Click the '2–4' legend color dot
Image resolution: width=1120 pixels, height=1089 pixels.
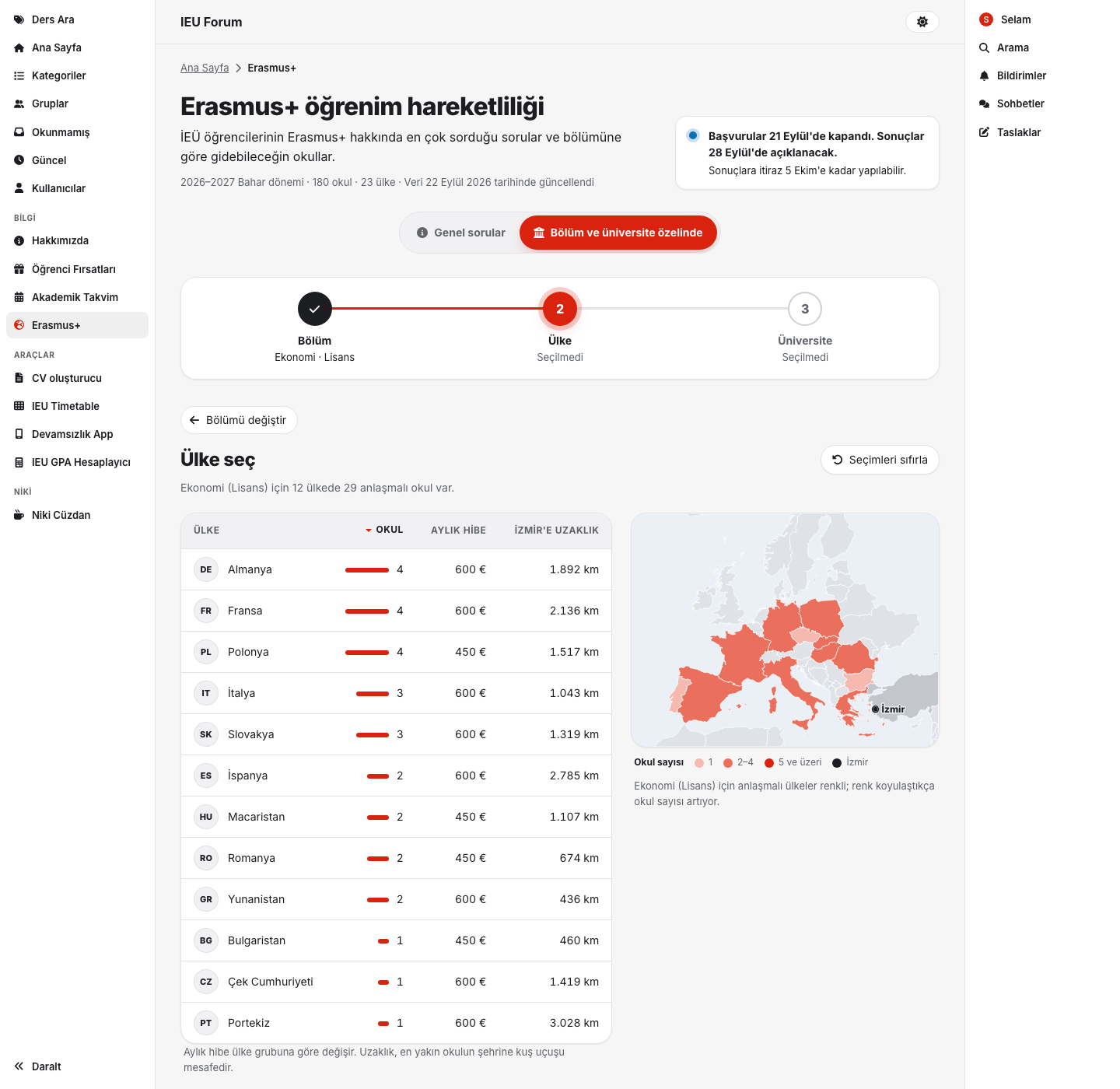pyautogui.click(x=728, y=763)
